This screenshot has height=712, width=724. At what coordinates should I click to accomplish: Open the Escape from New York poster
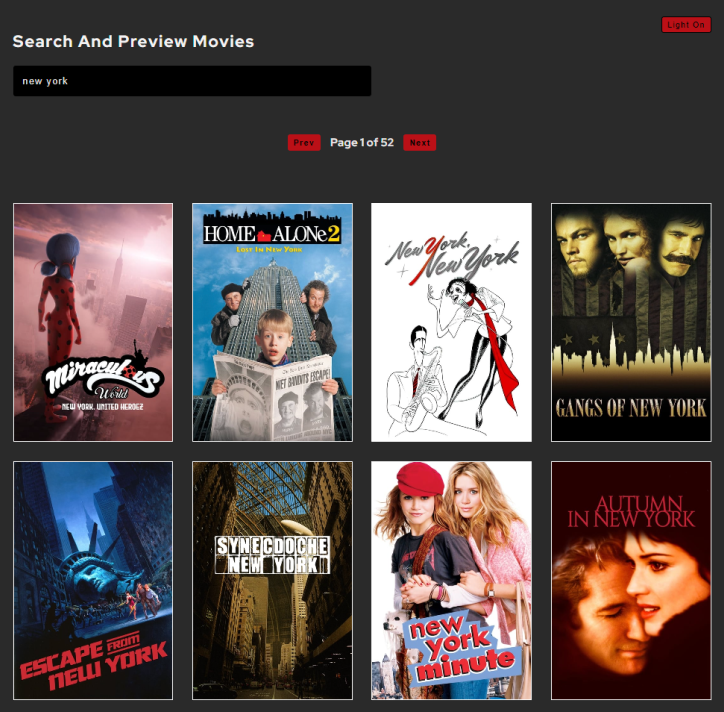(x=93, y=580)
